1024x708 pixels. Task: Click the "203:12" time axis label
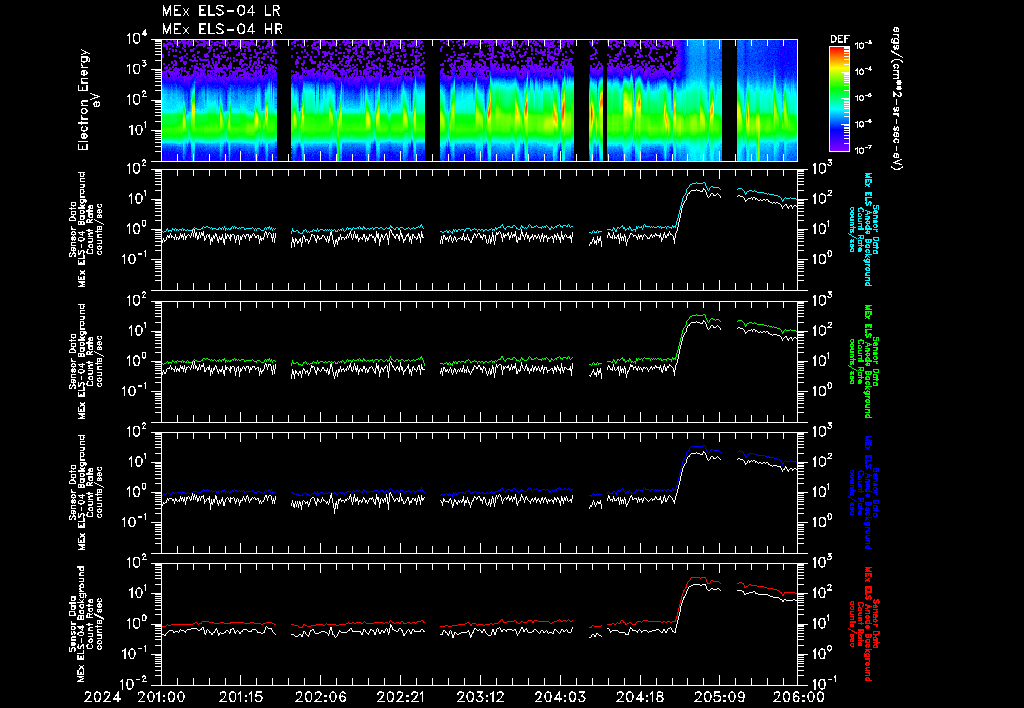pyautogui.click(x=480, y=697)
